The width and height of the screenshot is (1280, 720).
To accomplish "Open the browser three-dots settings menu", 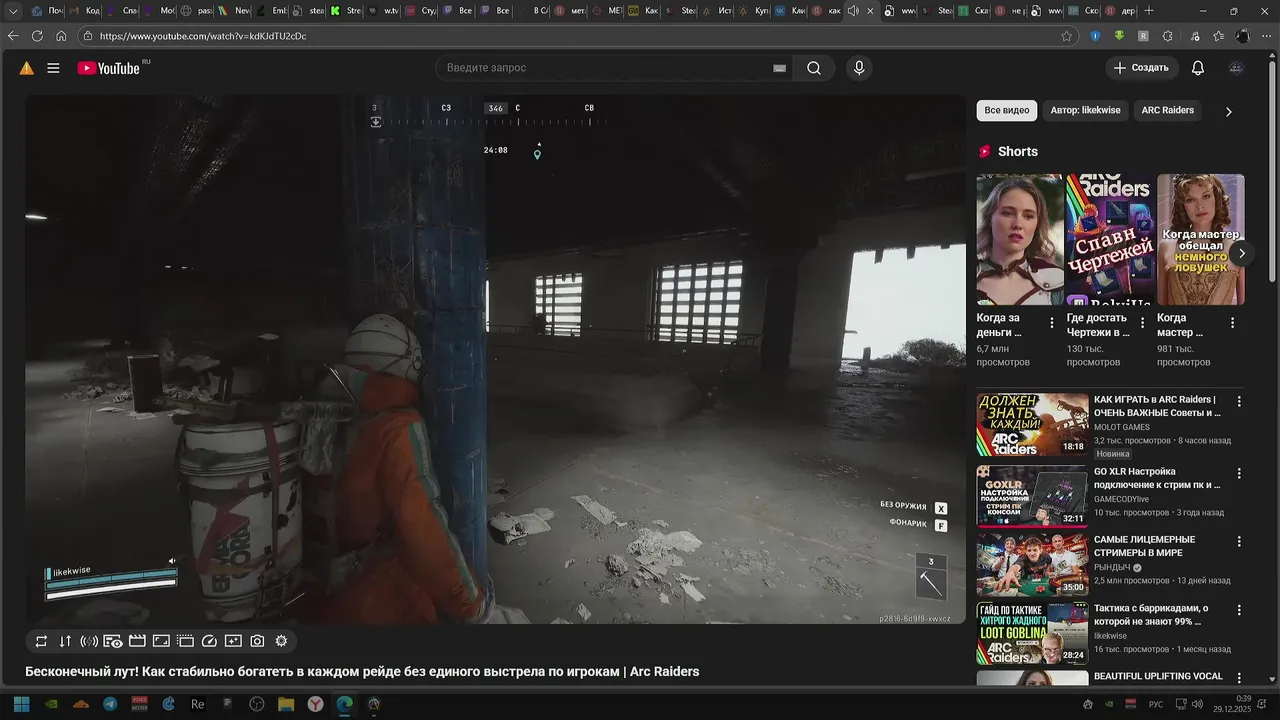I will tap(1266, 36).
